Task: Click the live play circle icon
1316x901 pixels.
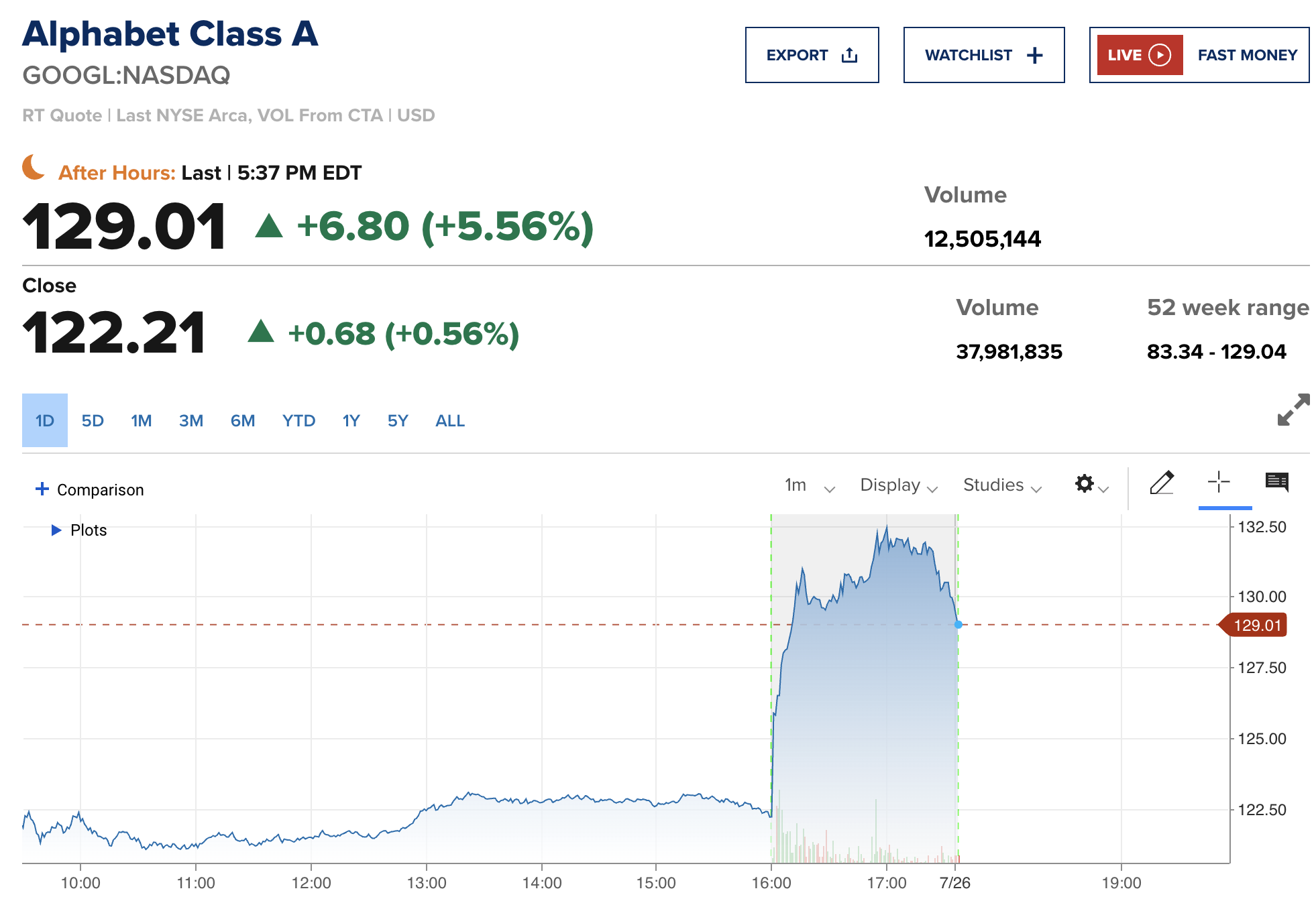Action: click(1160, 55)
